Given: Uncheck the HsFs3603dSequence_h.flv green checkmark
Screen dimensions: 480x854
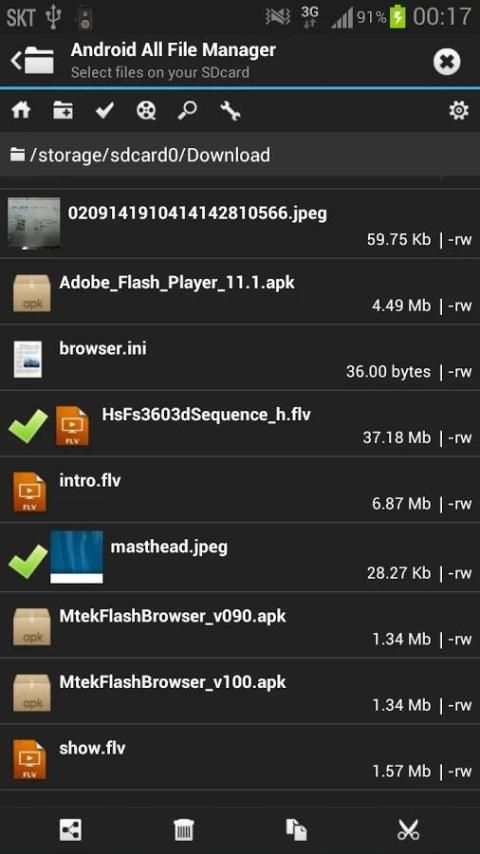Looking at the screenshot, I should click(x=28, y=427).
